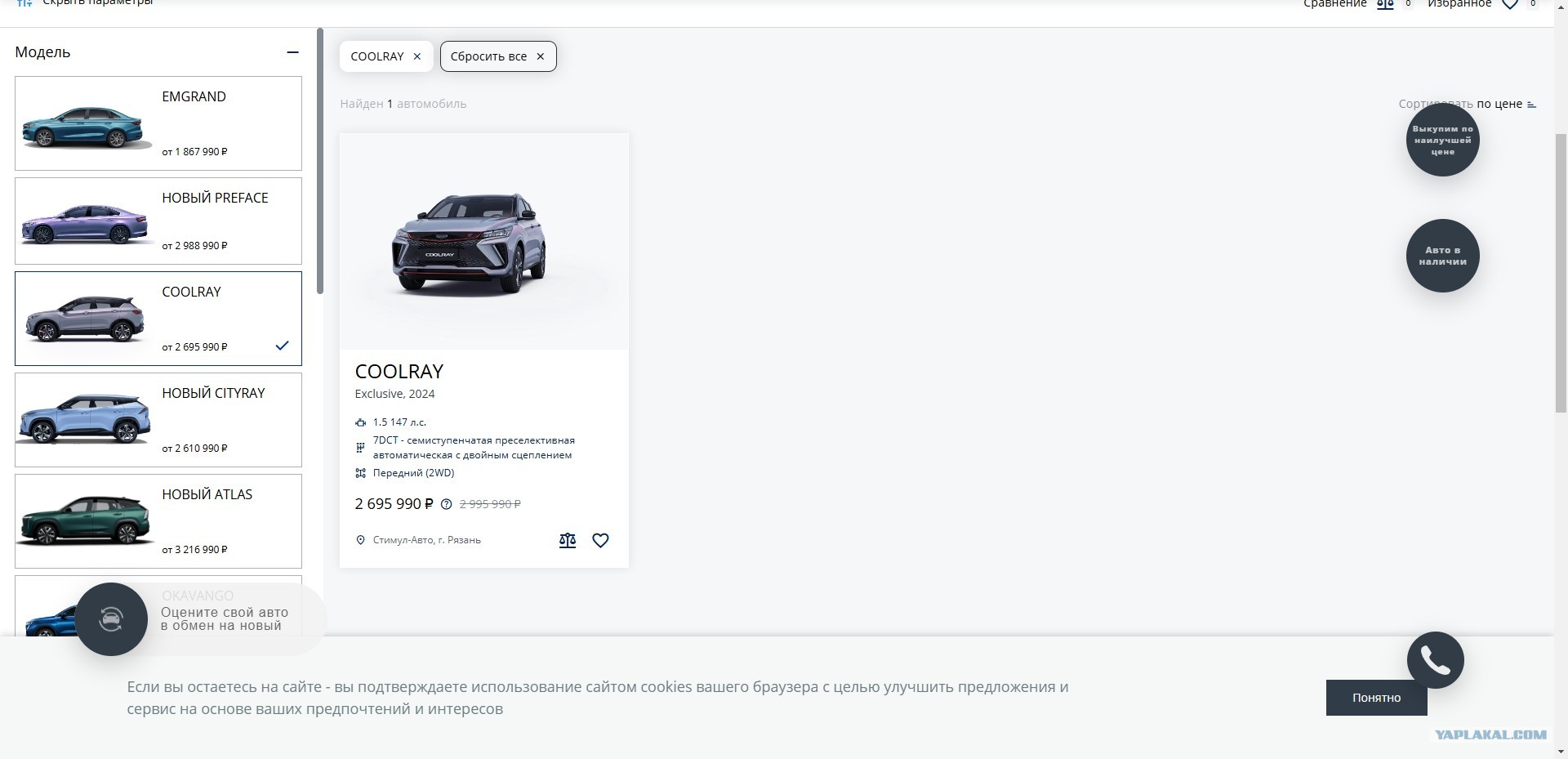Remove the COOLRAY filter chip via its X

[x=417, y=56]
